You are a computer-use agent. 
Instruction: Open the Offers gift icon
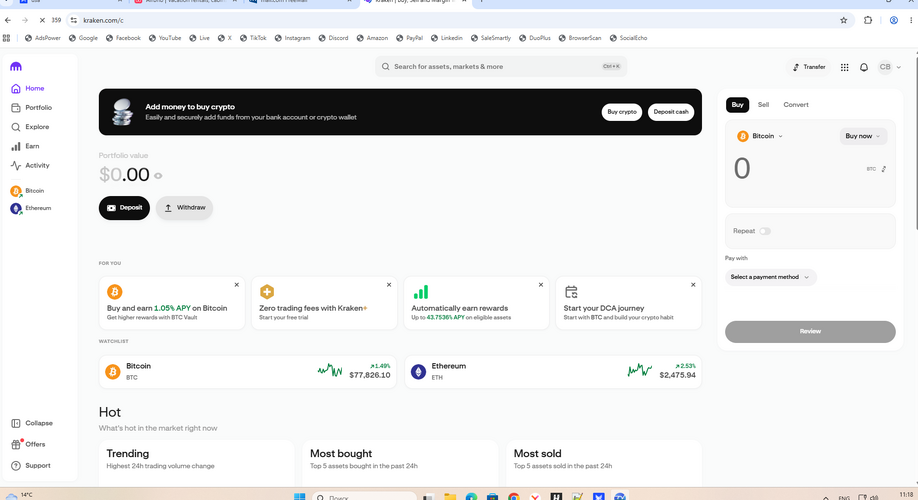click(x=16, y=444)
